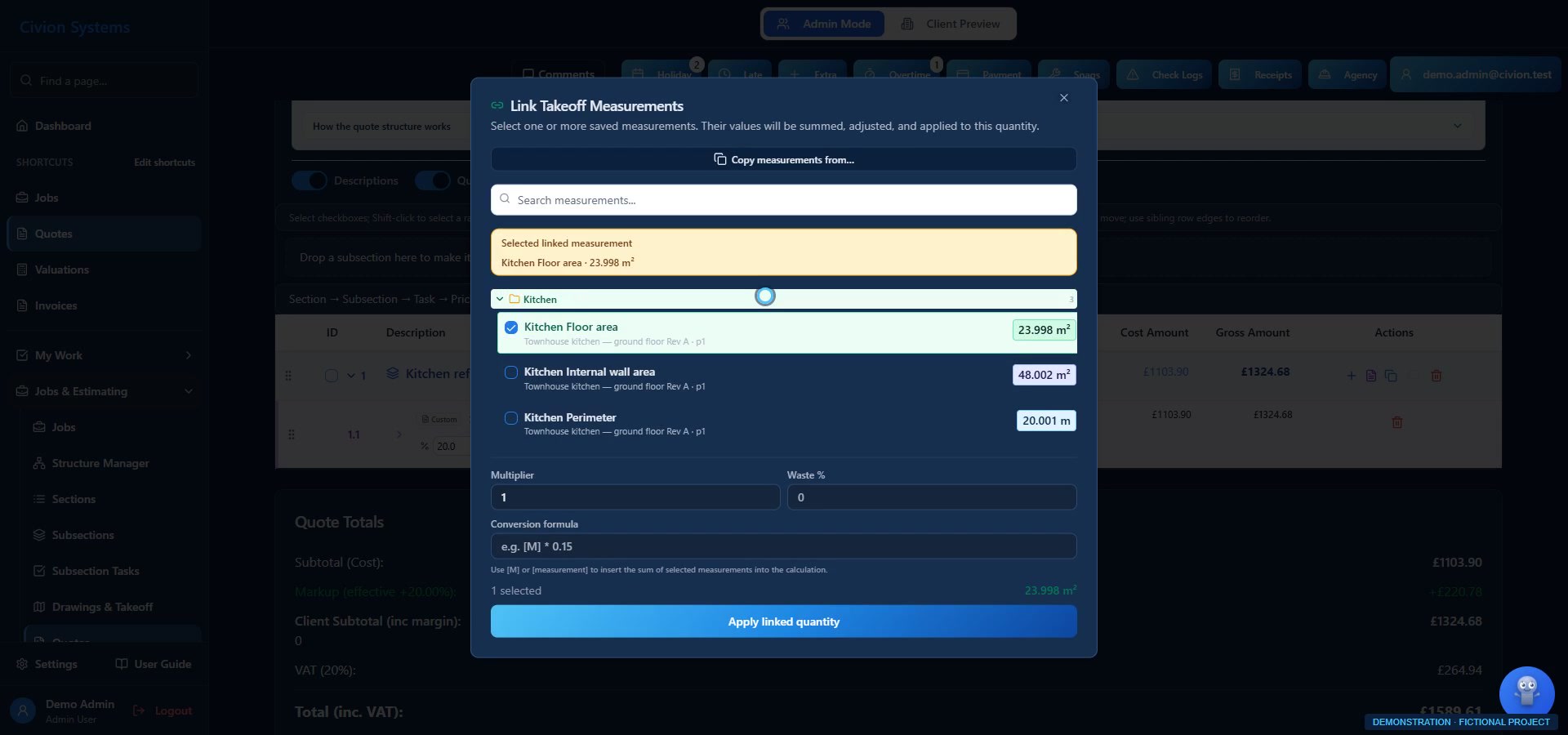Image resolution: width=1568 pixels, height=735 pixels.
Task: Close the Link Takeoff Measurements dialog
Action: (x=1063, y=98)
